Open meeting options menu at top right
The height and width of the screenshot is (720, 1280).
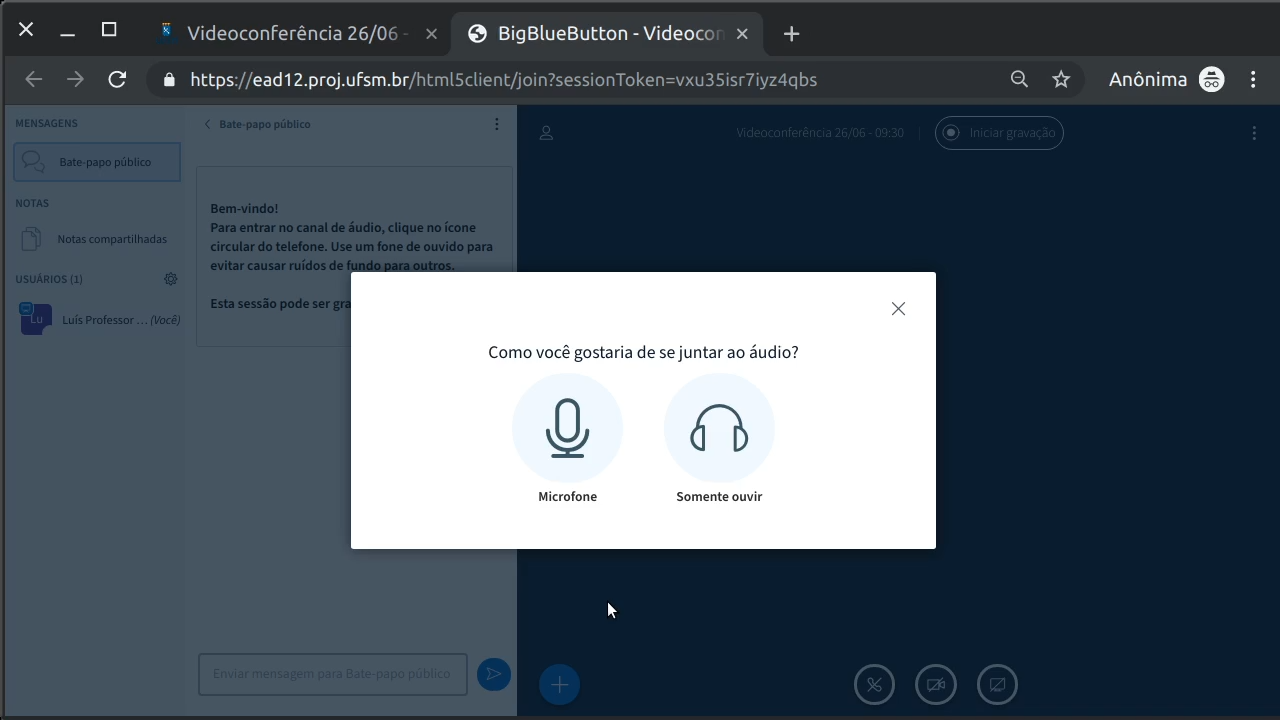tap(1254, 133)
